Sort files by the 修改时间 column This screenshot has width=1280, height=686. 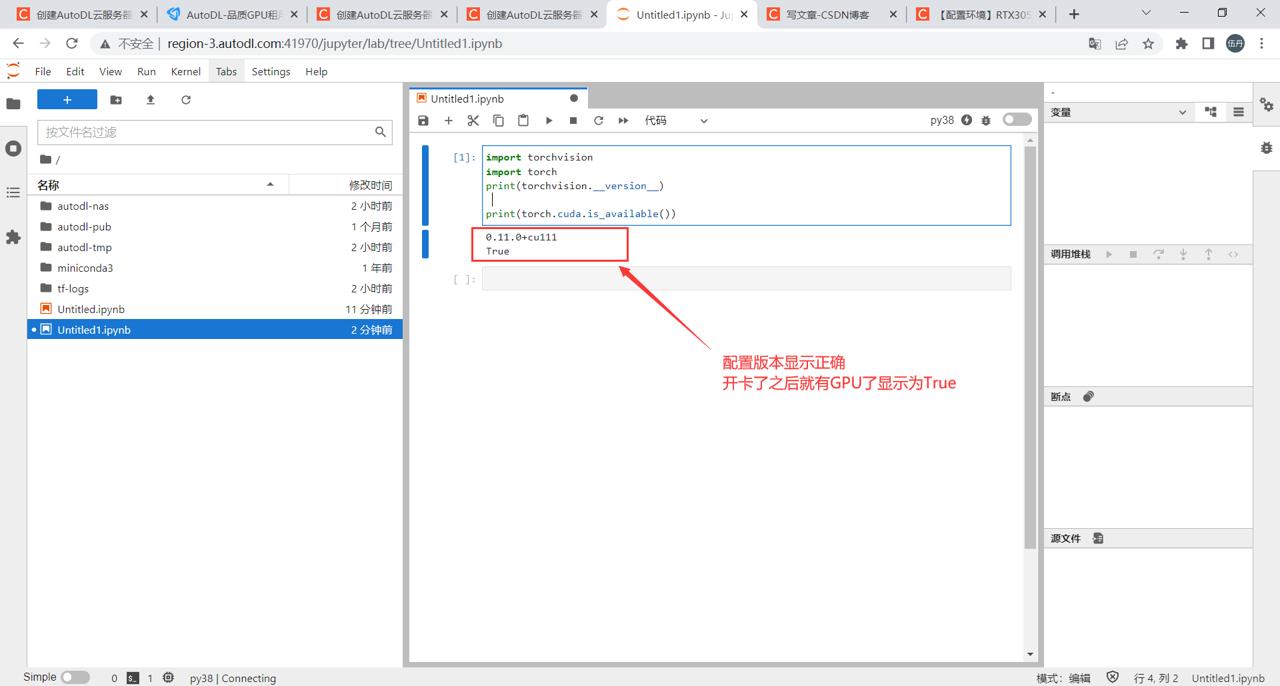346,185
